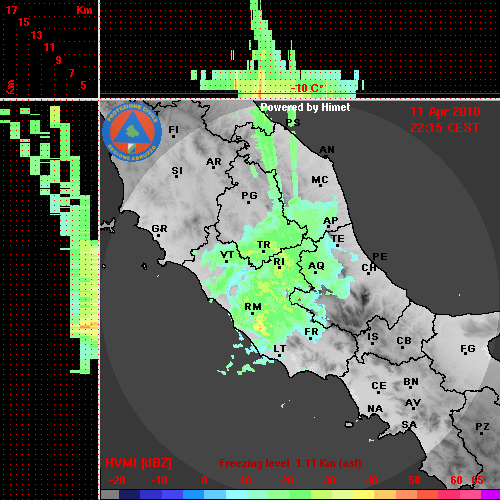Click the '13' altitude scale label
Viewport: 500px width, 500px height.
point(37,35)
